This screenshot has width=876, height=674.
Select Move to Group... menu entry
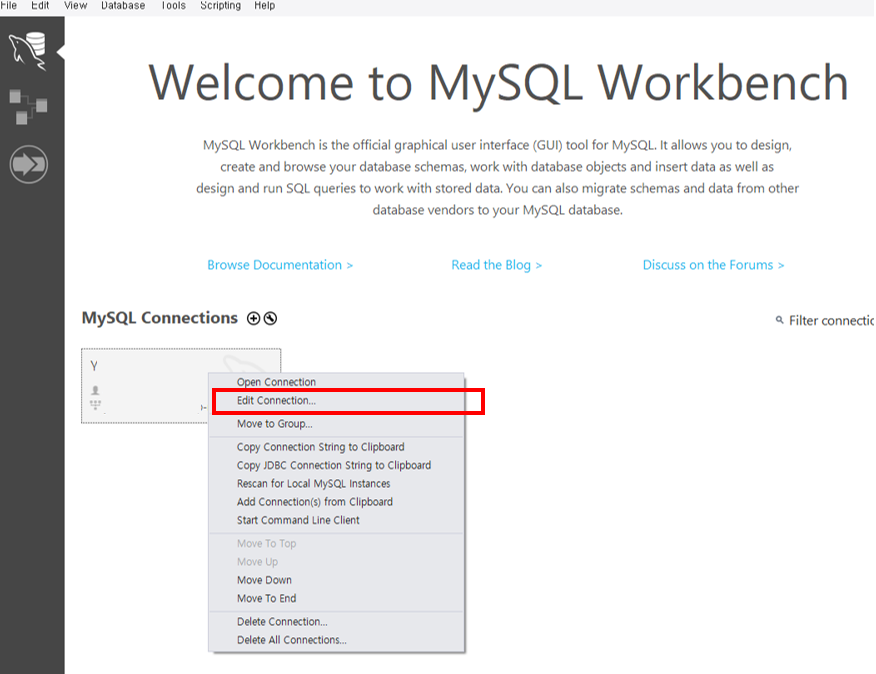tap(336, 424)
